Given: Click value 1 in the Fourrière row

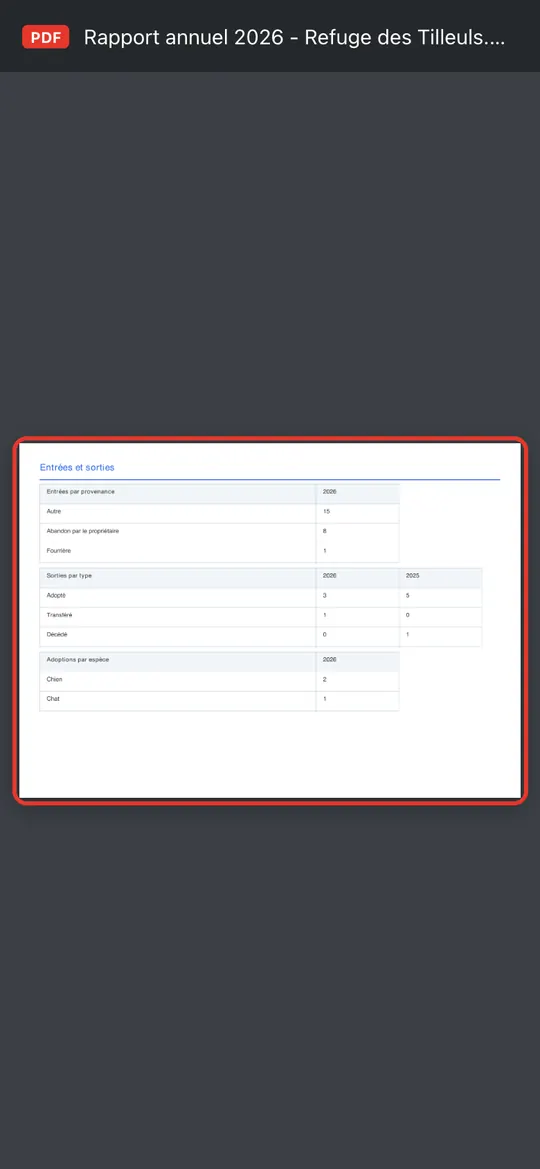Looking at the screenshot, I should [324, 550].
